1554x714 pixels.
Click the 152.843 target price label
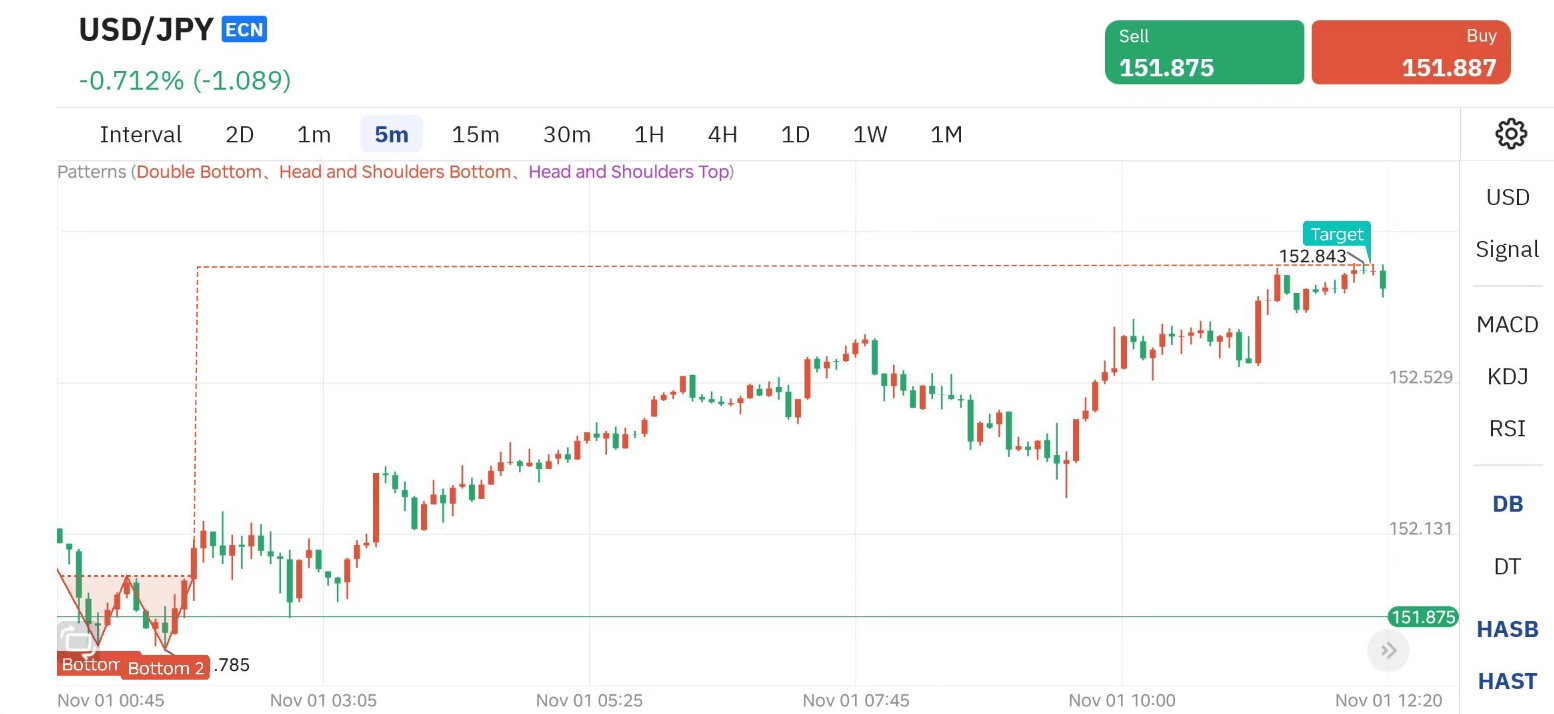pyautogui.click(x=1312, y=256)
